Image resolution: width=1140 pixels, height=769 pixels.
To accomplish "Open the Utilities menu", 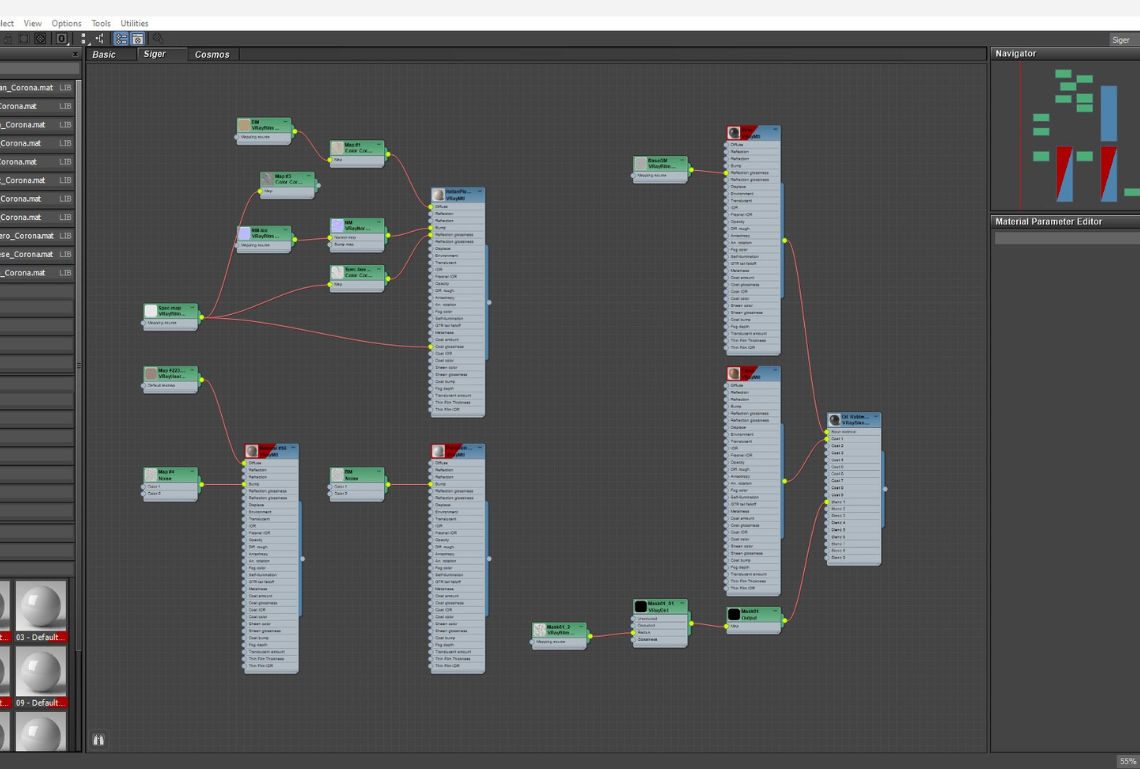I will [x=135, y=23].
